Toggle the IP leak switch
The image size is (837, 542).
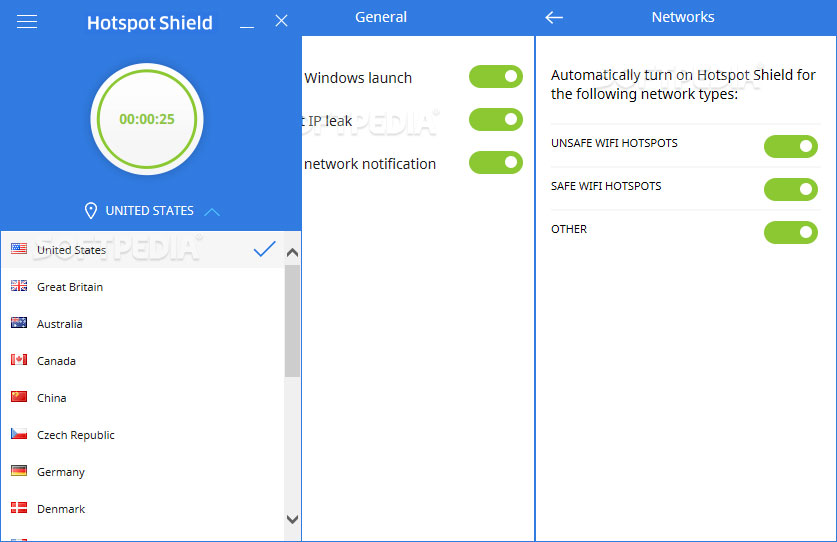click(495, 120)
